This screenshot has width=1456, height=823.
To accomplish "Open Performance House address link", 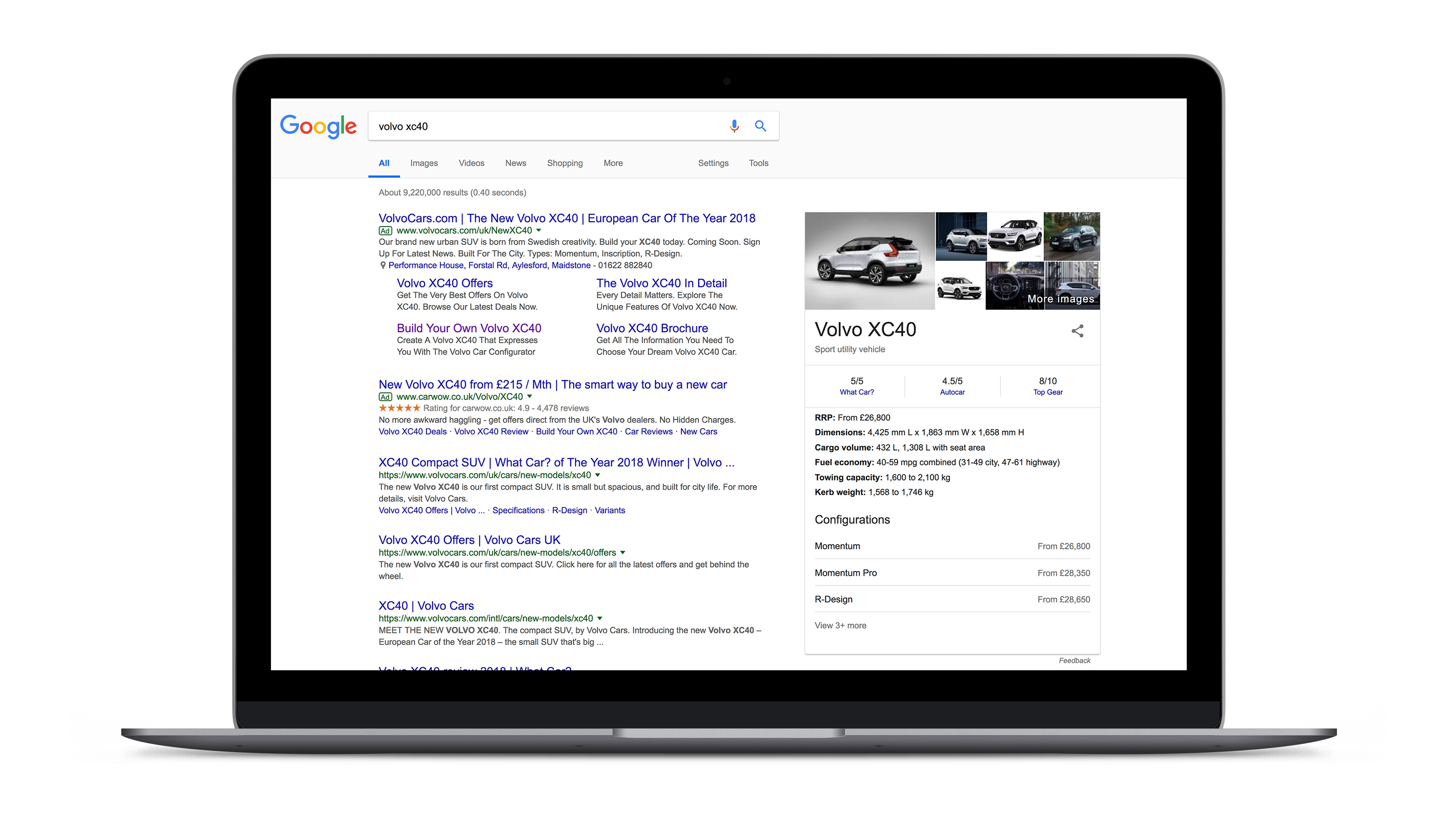I will click(x=489, y=265).
